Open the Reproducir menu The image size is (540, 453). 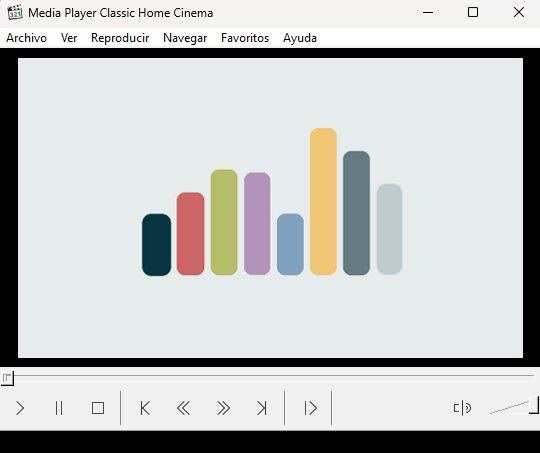point(120,38)
